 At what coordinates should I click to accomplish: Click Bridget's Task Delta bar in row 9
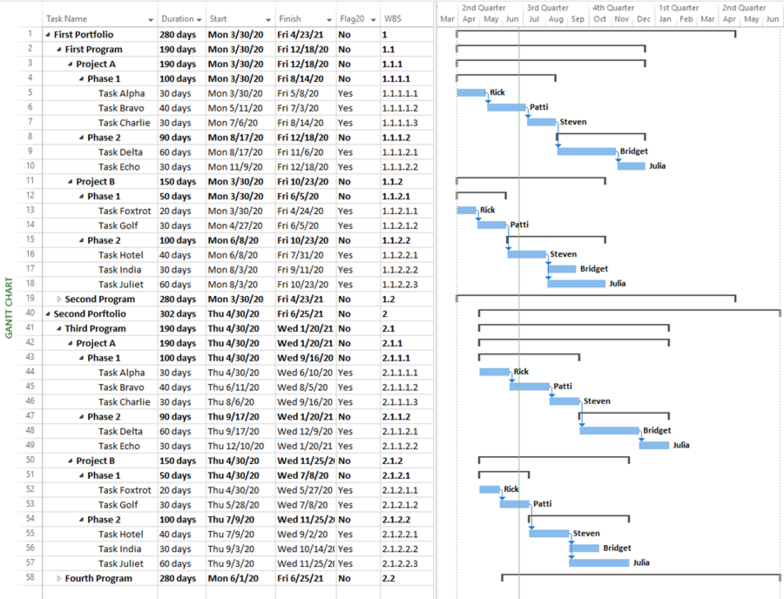tap(587, 151)
